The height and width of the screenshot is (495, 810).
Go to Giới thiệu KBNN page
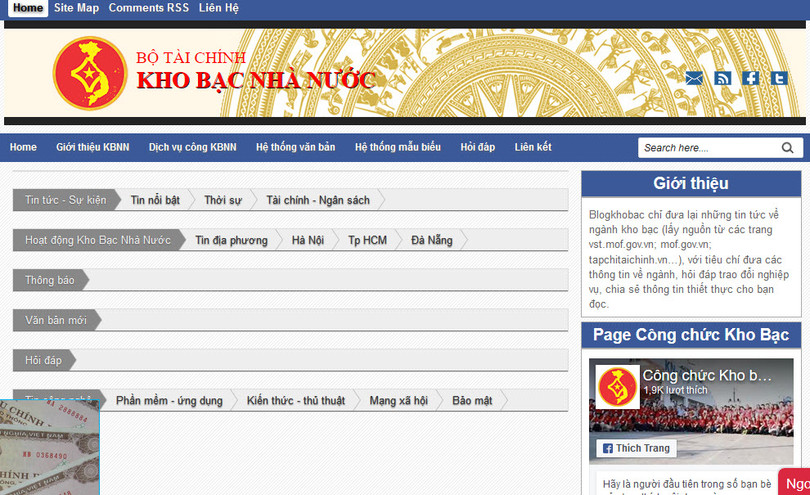[x=92, y=147]
